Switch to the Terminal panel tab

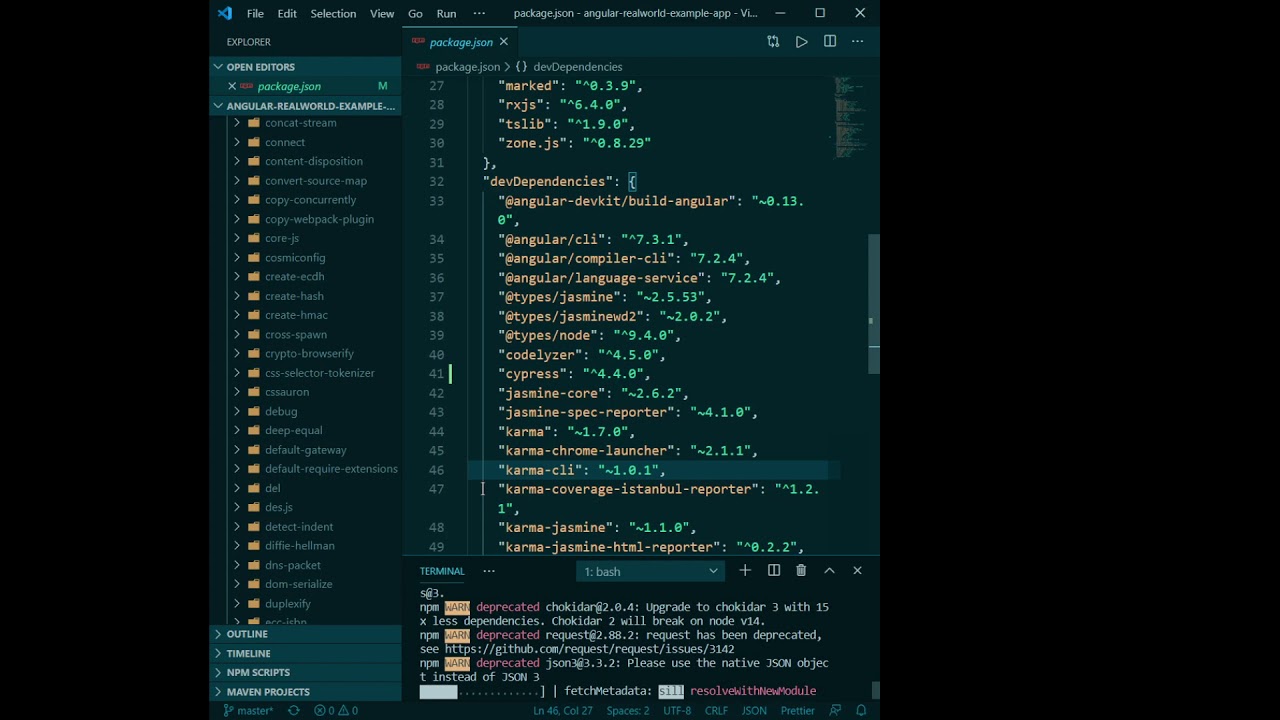(442, 571)
